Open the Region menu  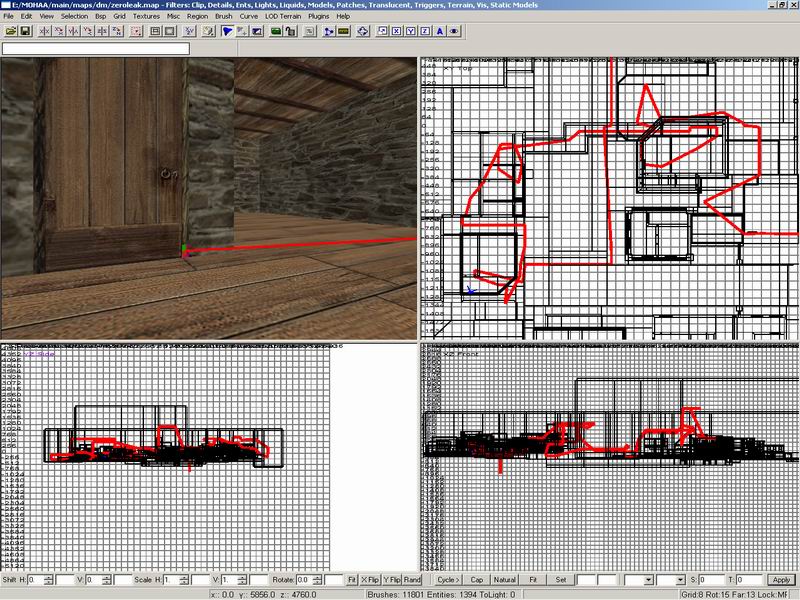(x=197, y=16)
